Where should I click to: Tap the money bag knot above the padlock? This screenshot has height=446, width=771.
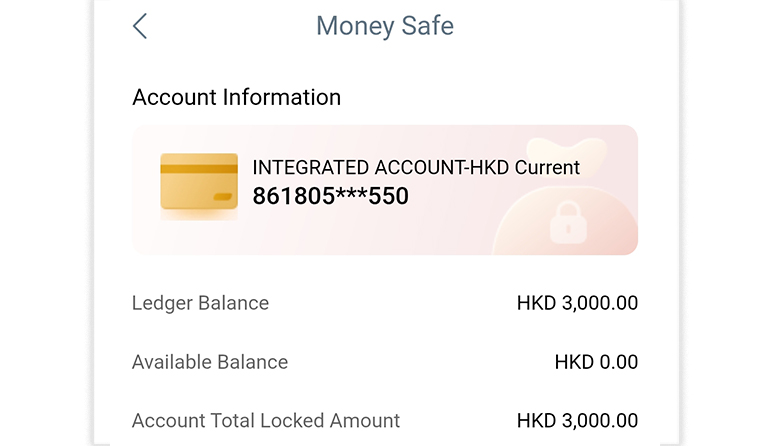pyautogui.click(x=566, y=152)
